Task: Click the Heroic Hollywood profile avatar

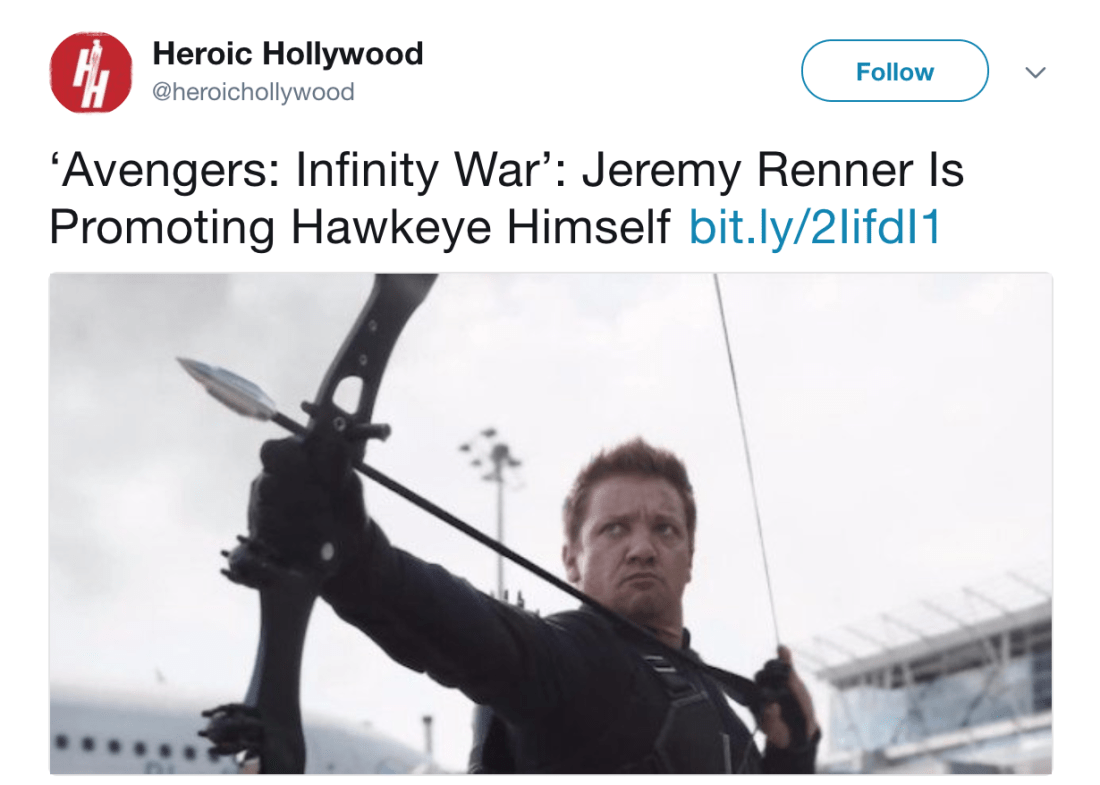Action: [91, 72]
